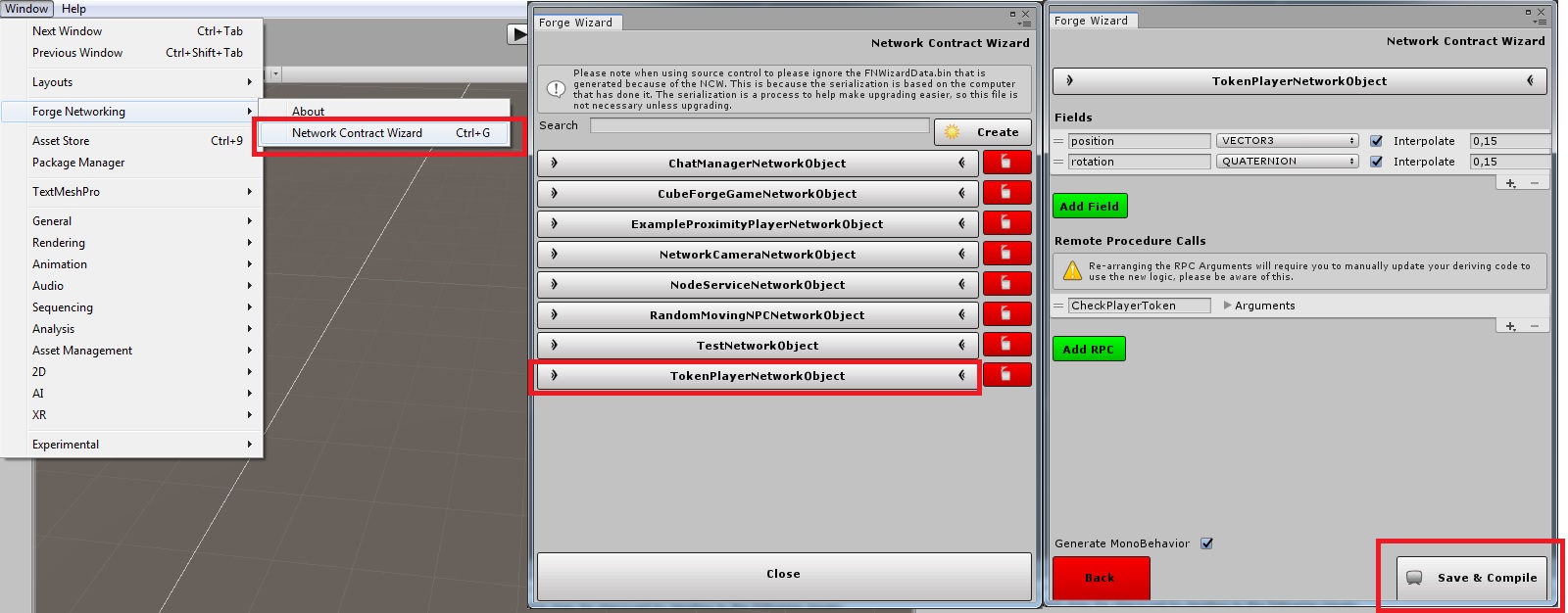
Task: Toggle Interpolate checkbox for rotation field
Action: [1376, 162]
